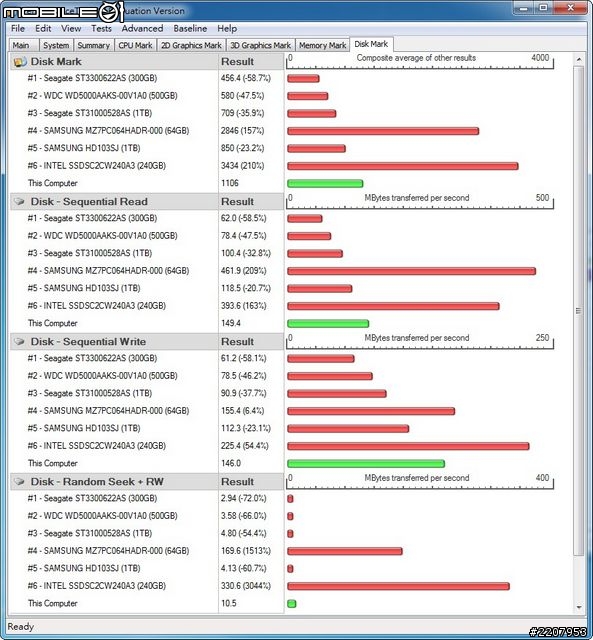
Task: Open the View menu
Action: [x=71, y=29]
